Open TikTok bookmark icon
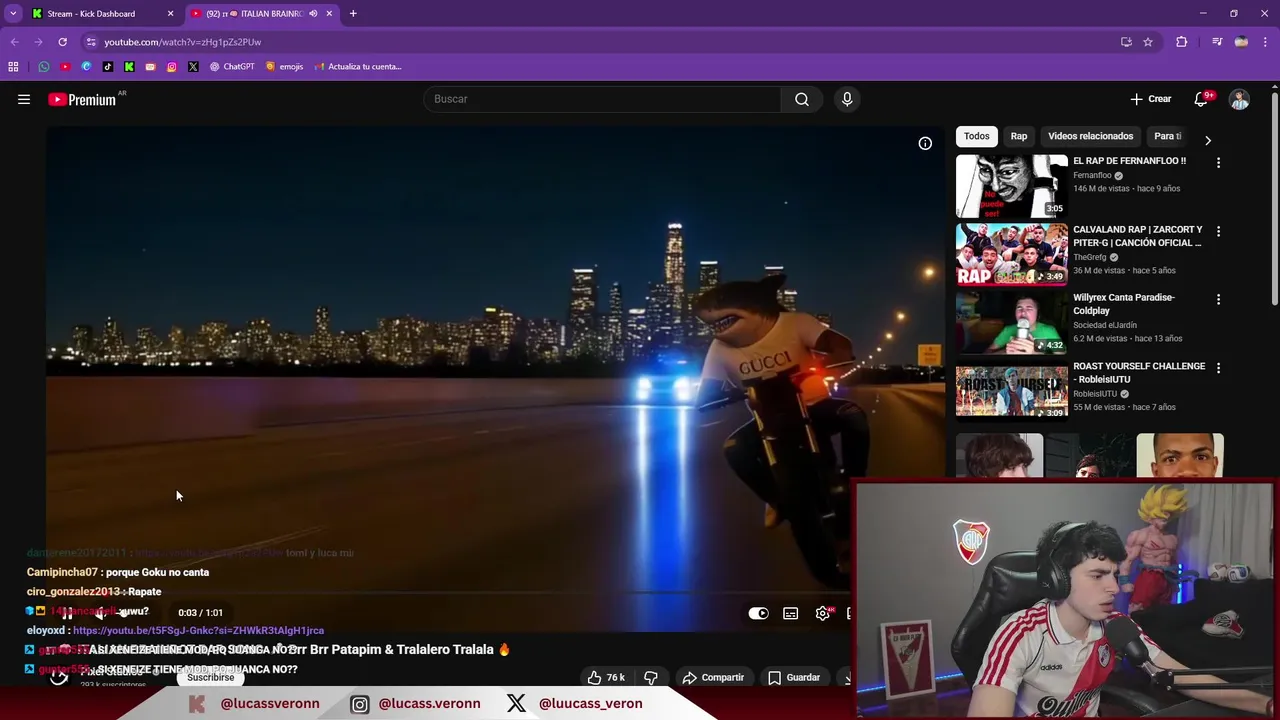The width and height of the screenshot is (1280, 720). 108,67
